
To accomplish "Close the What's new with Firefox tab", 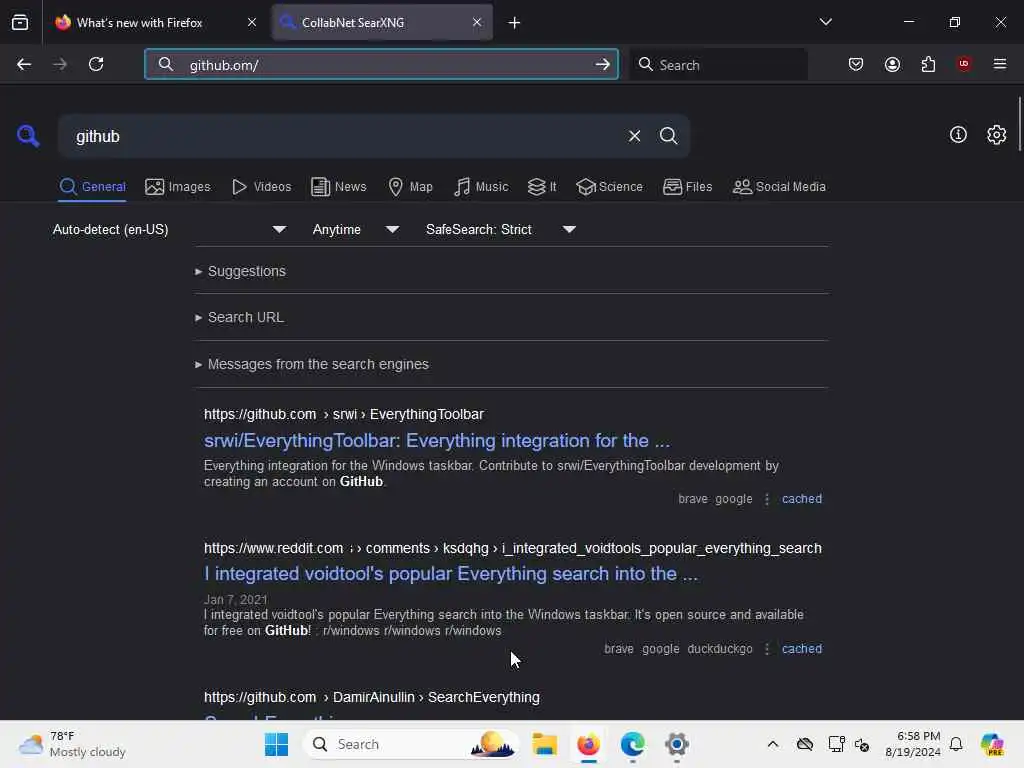I will pos(251,22).
